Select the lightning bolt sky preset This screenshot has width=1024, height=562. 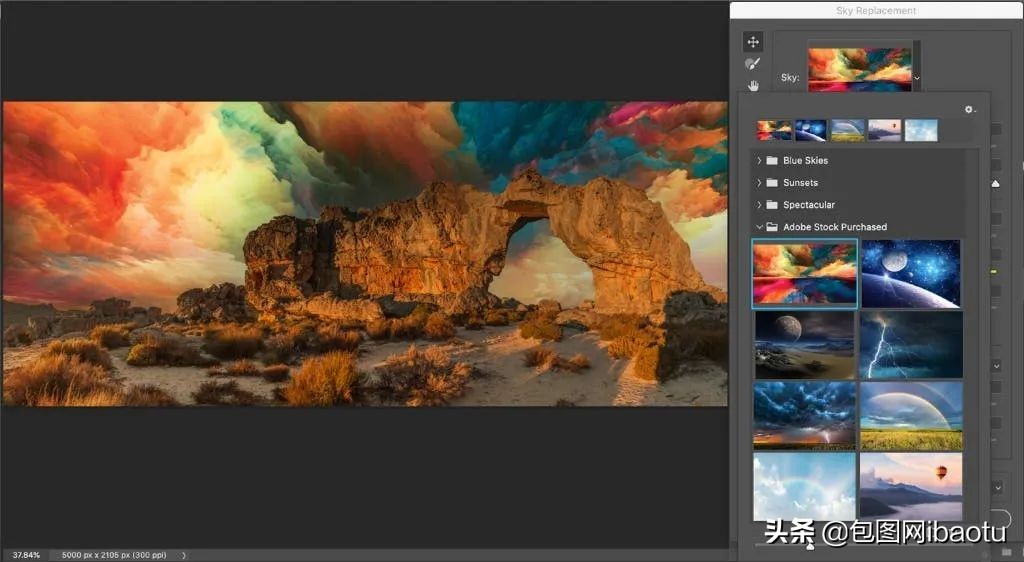click(911, 345)
